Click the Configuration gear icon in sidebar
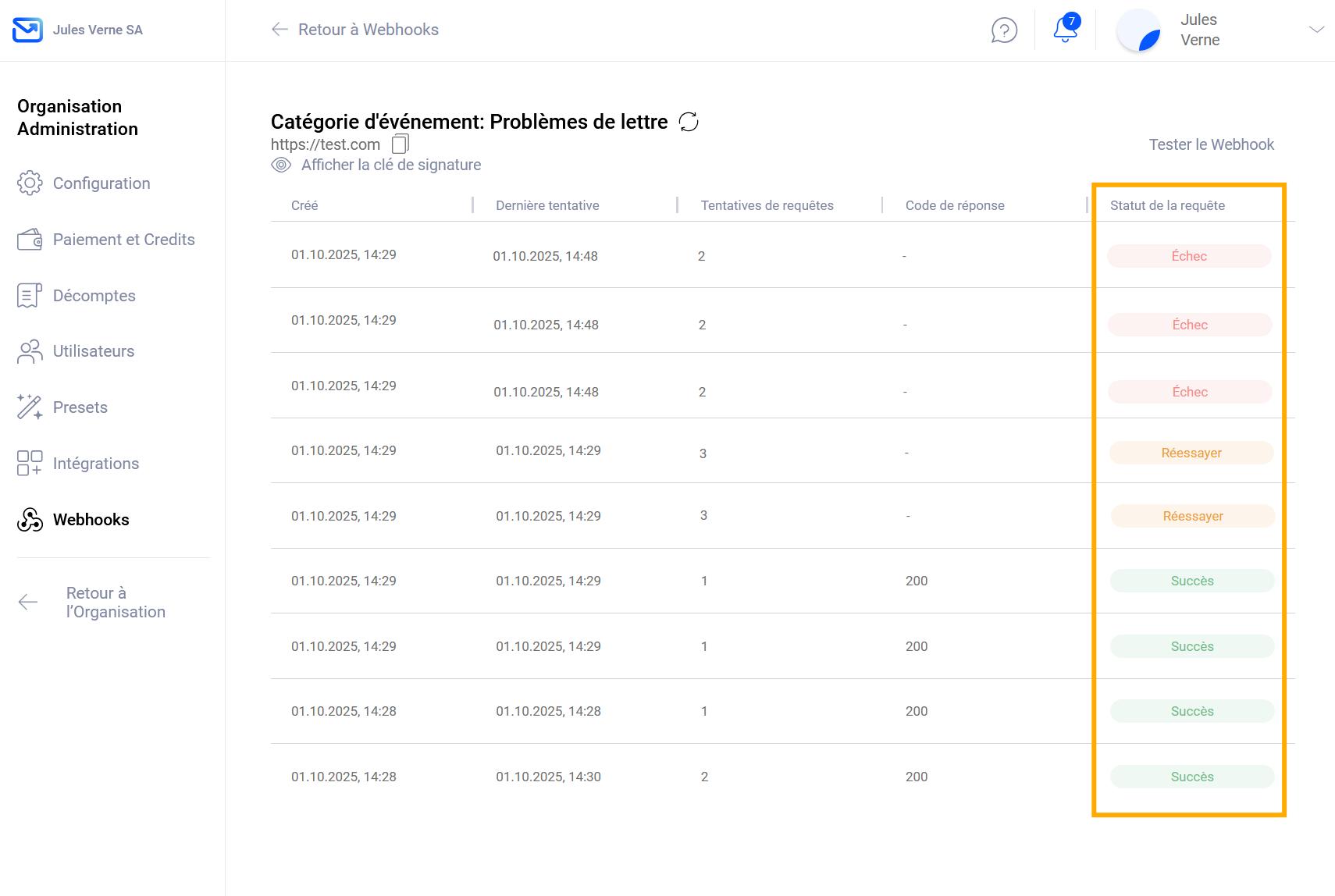Screen dimensions: 1335x896 pos(30,183)
